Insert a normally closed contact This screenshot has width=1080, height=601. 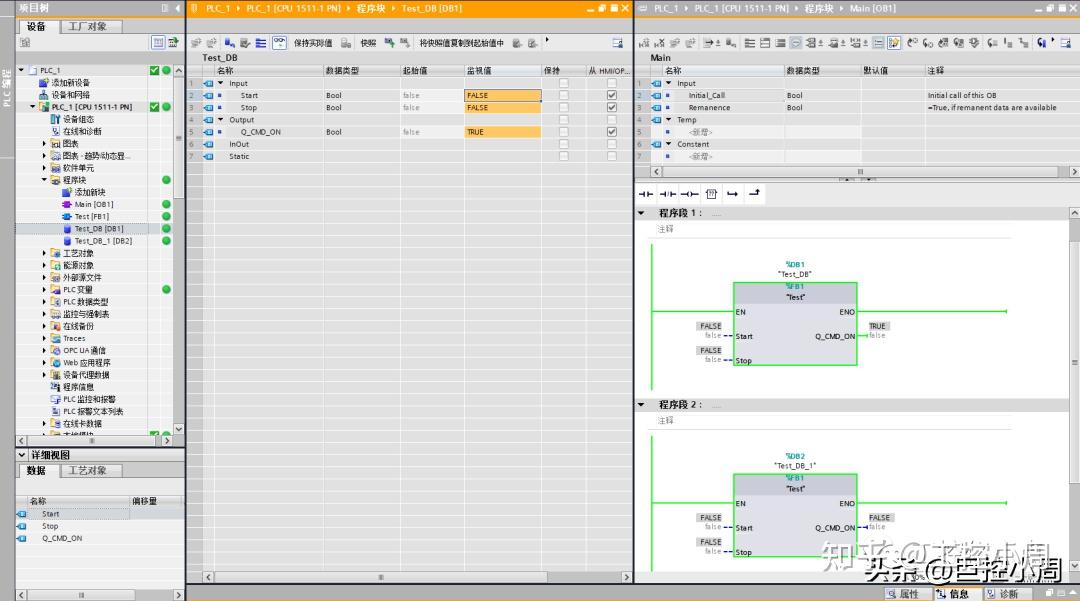pos(668,194)
